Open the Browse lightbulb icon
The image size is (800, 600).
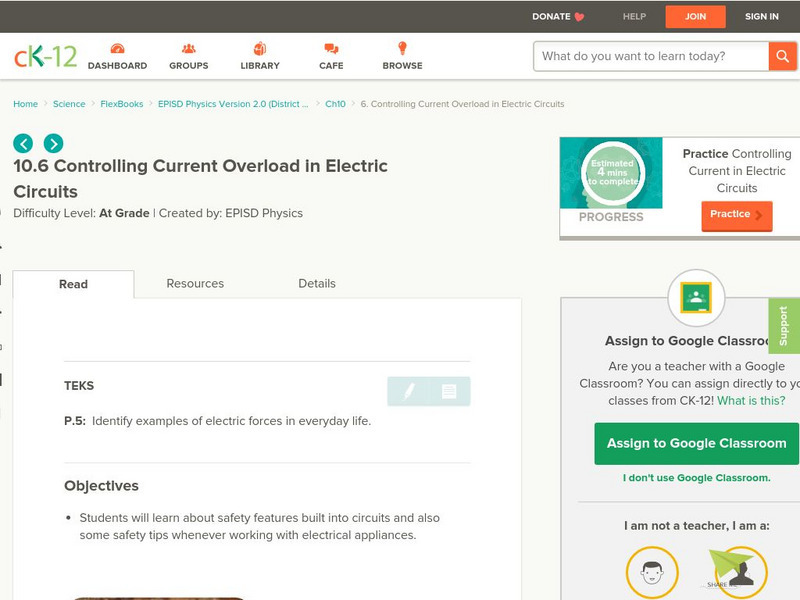click(402, 50)
